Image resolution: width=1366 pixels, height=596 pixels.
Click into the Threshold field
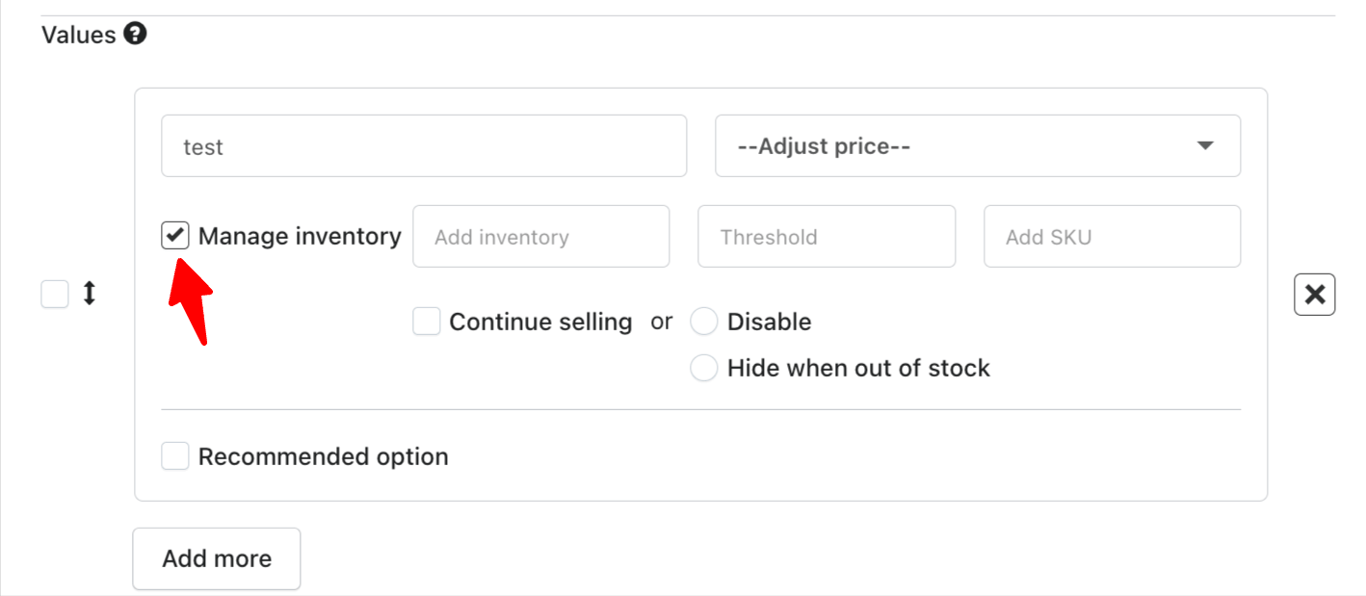pos(826,237)
